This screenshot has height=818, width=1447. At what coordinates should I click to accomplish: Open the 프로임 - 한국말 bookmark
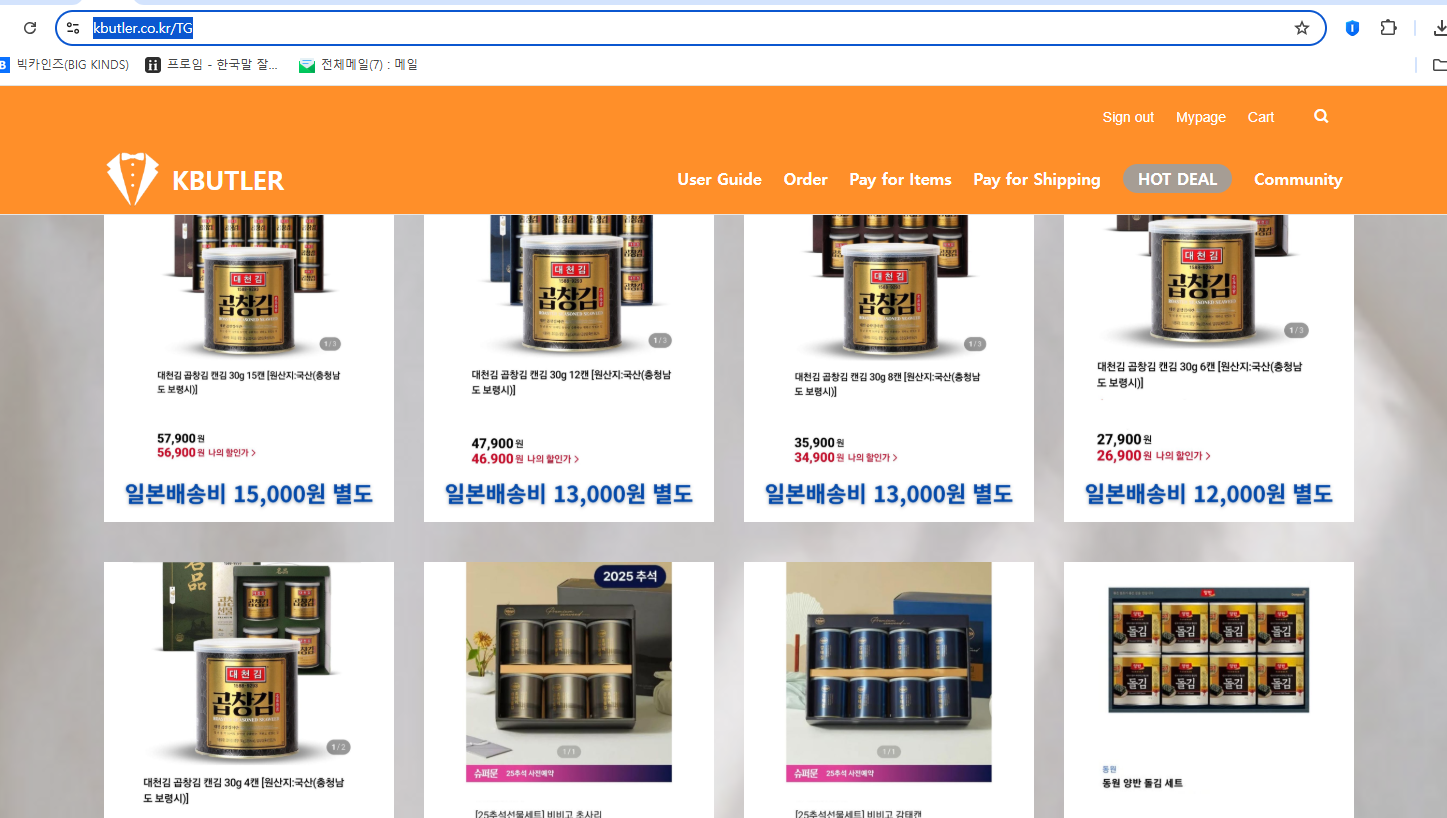[x=212, y=65]
